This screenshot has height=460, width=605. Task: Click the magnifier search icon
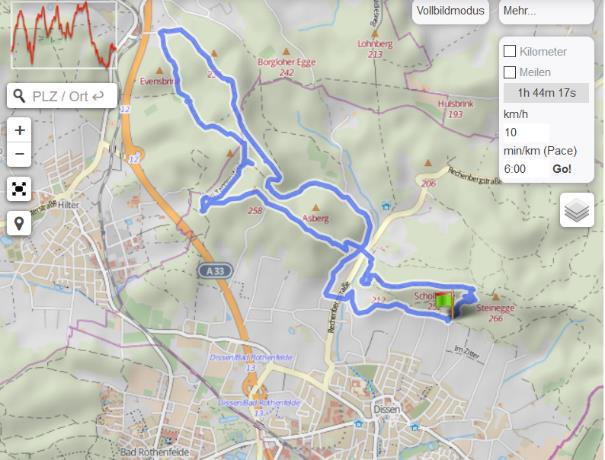click(19, 96)
